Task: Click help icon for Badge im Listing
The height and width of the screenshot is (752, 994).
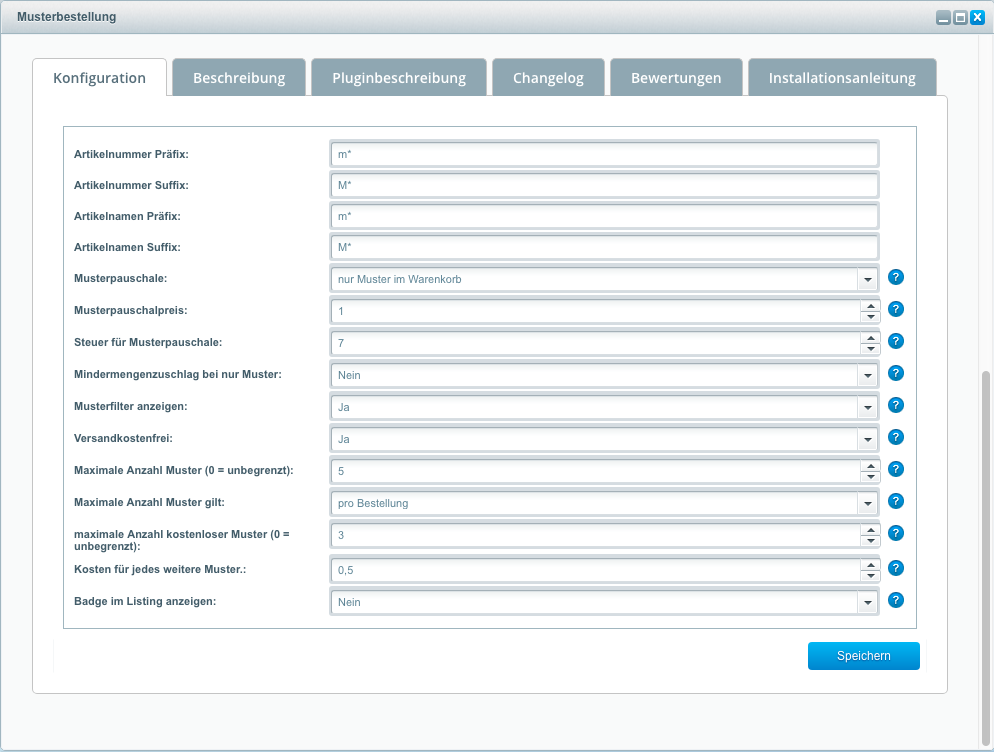Action: click(x=896, y=600)
